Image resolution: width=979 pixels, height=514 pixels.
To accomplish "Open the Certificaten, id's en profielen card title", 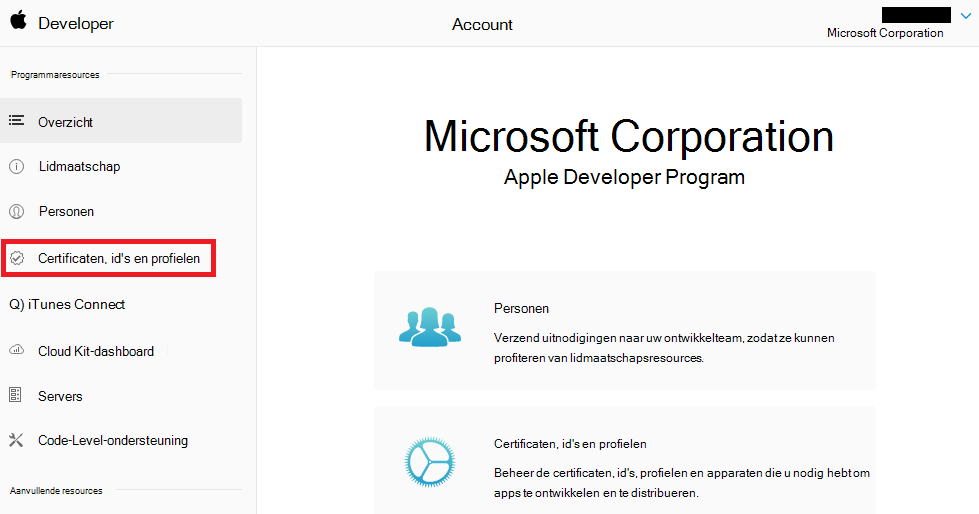I will [x=570, y=444].
